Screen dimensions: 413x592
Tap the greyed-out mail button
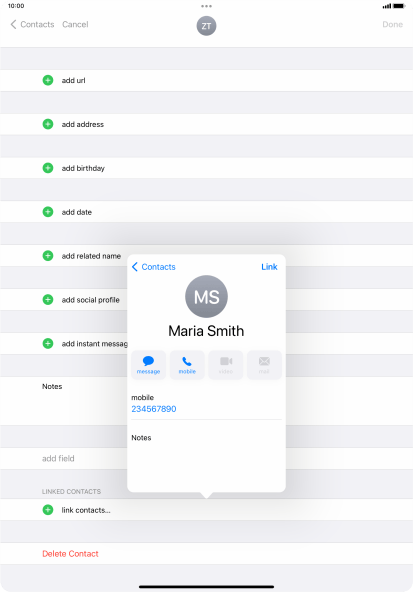[x=264, y=365]
